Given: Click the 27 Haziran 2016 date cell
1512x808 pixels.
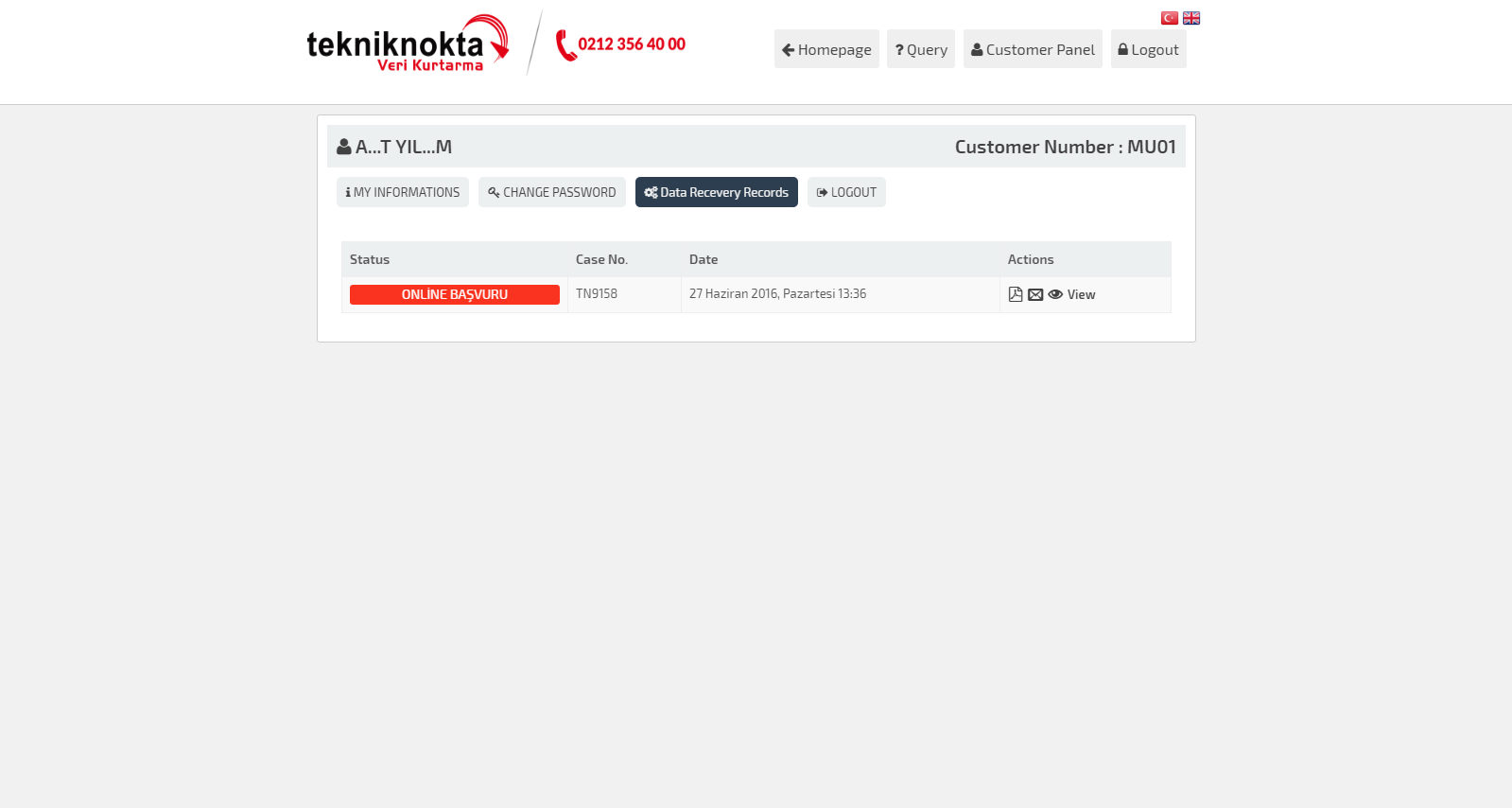Looking at the screenshot, I should tap(777, 294).
